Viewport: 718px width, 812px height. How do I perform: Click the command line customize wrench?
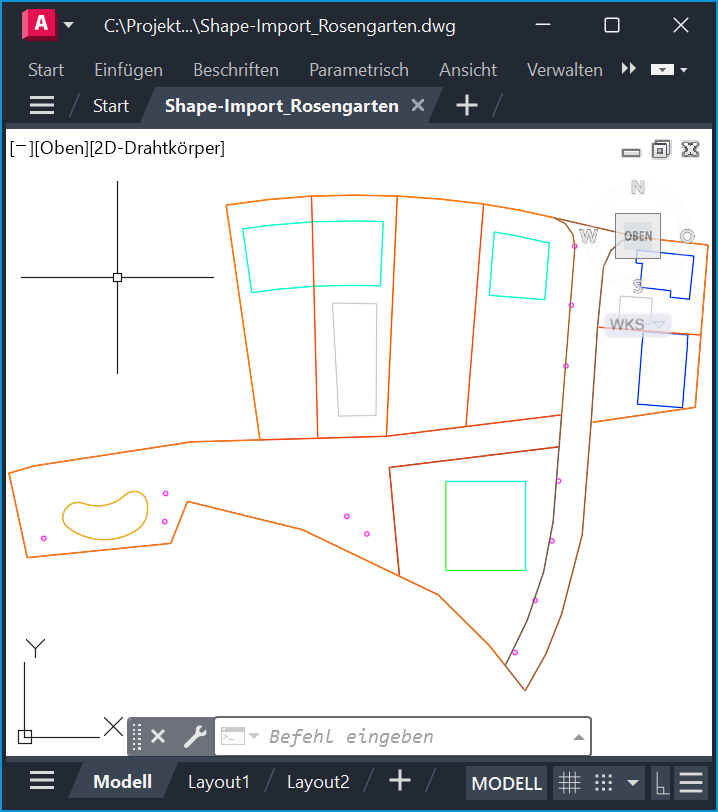(x=194, y=737)
